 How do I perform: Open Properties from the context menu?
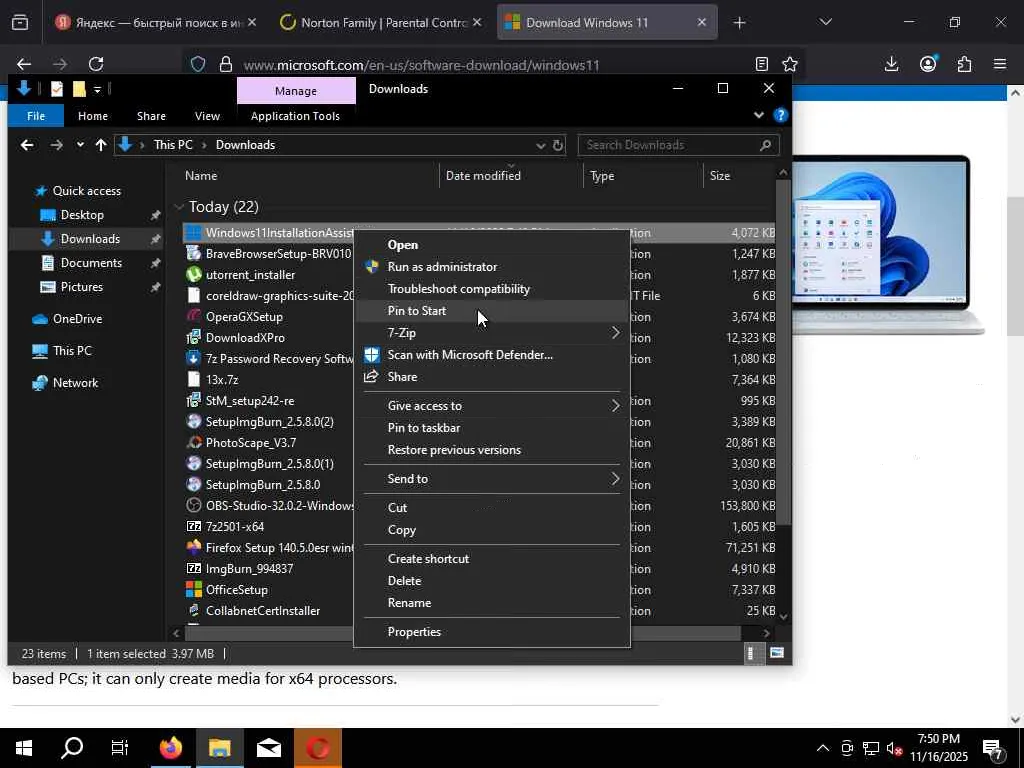[414, 632]
